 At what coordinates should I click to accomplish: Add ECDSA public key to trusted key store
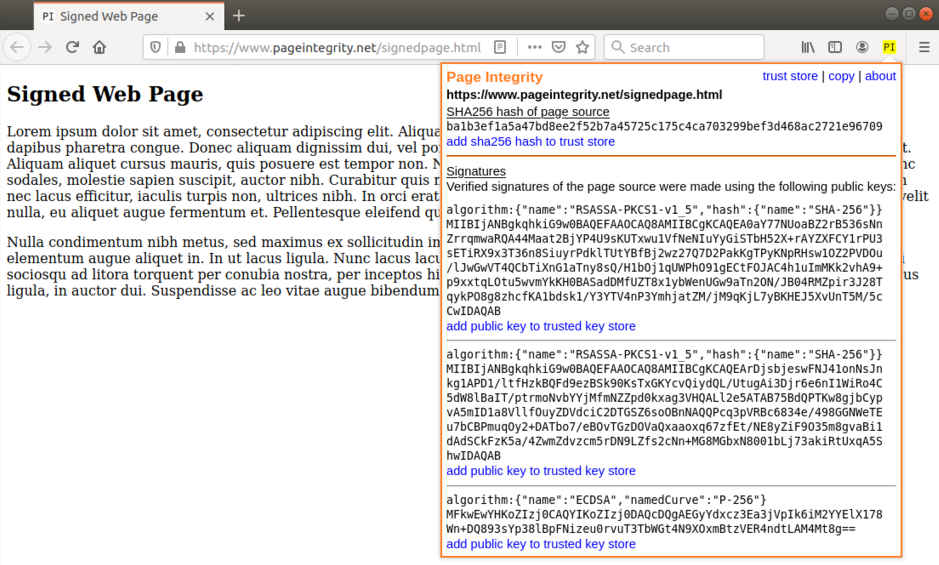[541, 544]
